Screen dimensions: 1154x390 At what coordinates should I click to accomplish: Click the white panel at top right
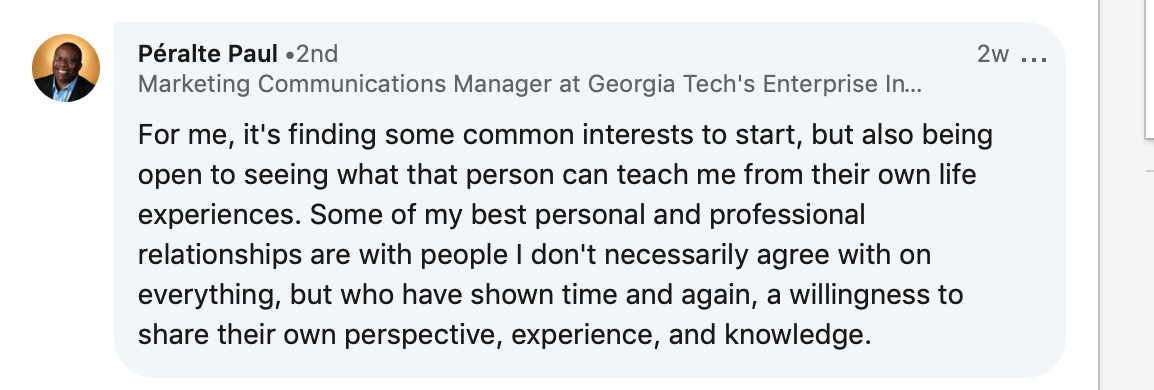[x=1150, y=68]
